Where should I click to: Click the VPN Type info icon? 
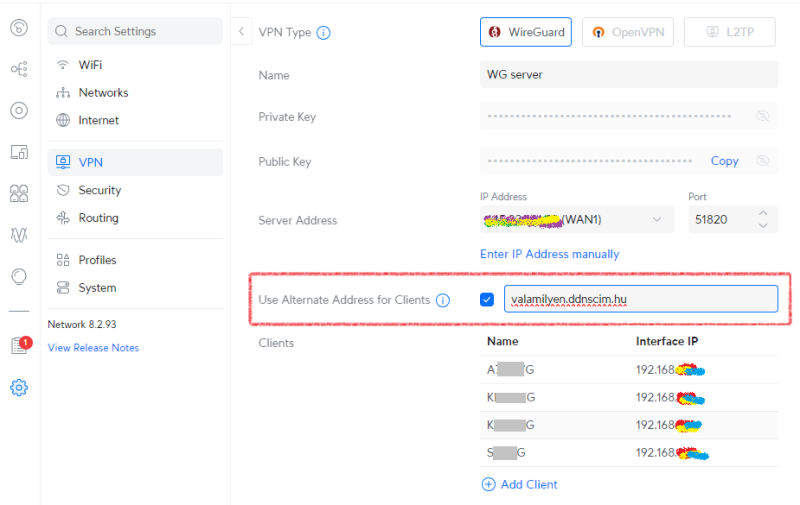323,32
